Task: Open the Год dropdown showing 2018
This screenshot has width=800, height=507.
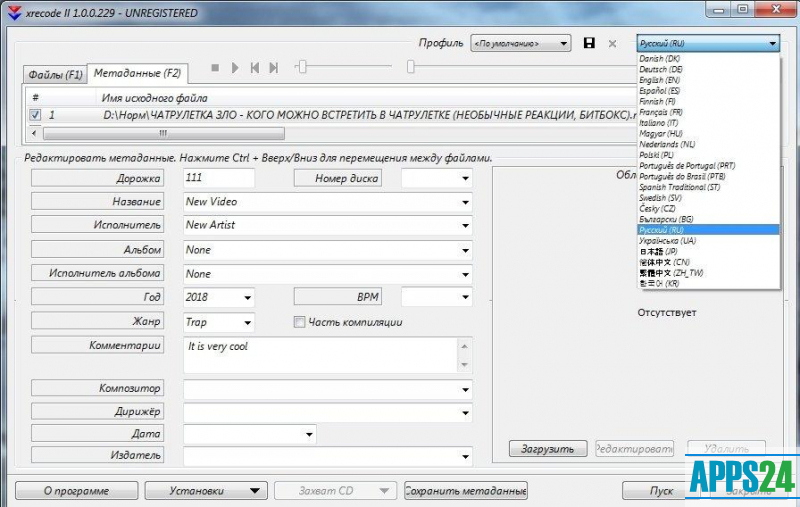Action: point(219,297)
